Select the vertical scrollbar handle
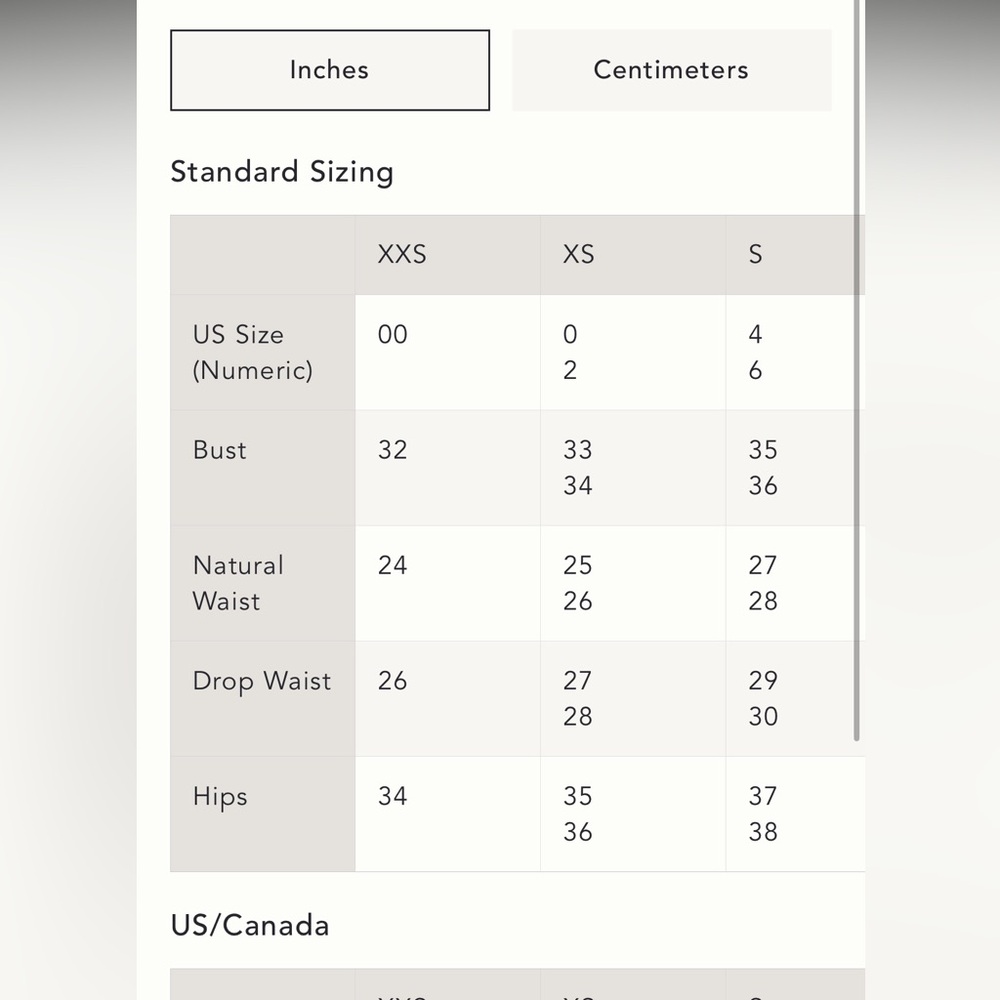This screenshot has height=1000, width=1000. click(857, 371)
